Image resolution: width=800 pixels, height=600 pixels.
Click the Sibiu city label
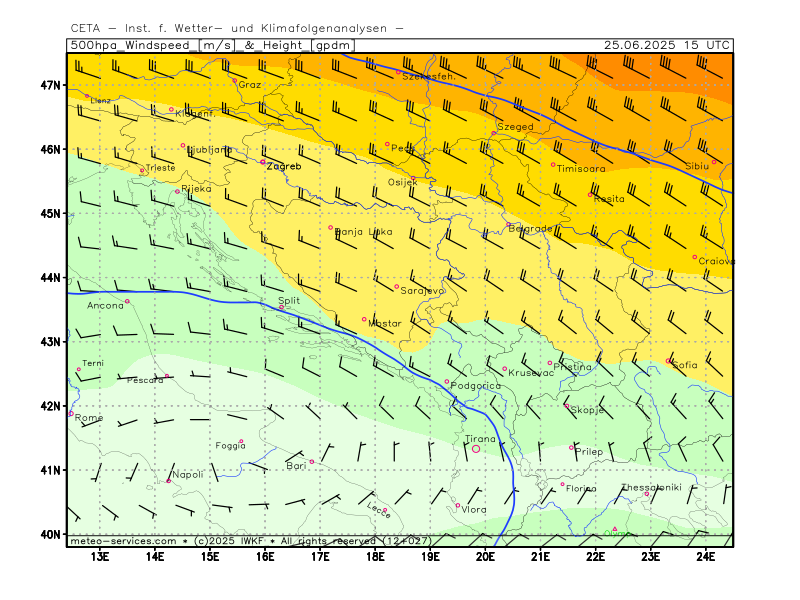[x=697, y=166]
